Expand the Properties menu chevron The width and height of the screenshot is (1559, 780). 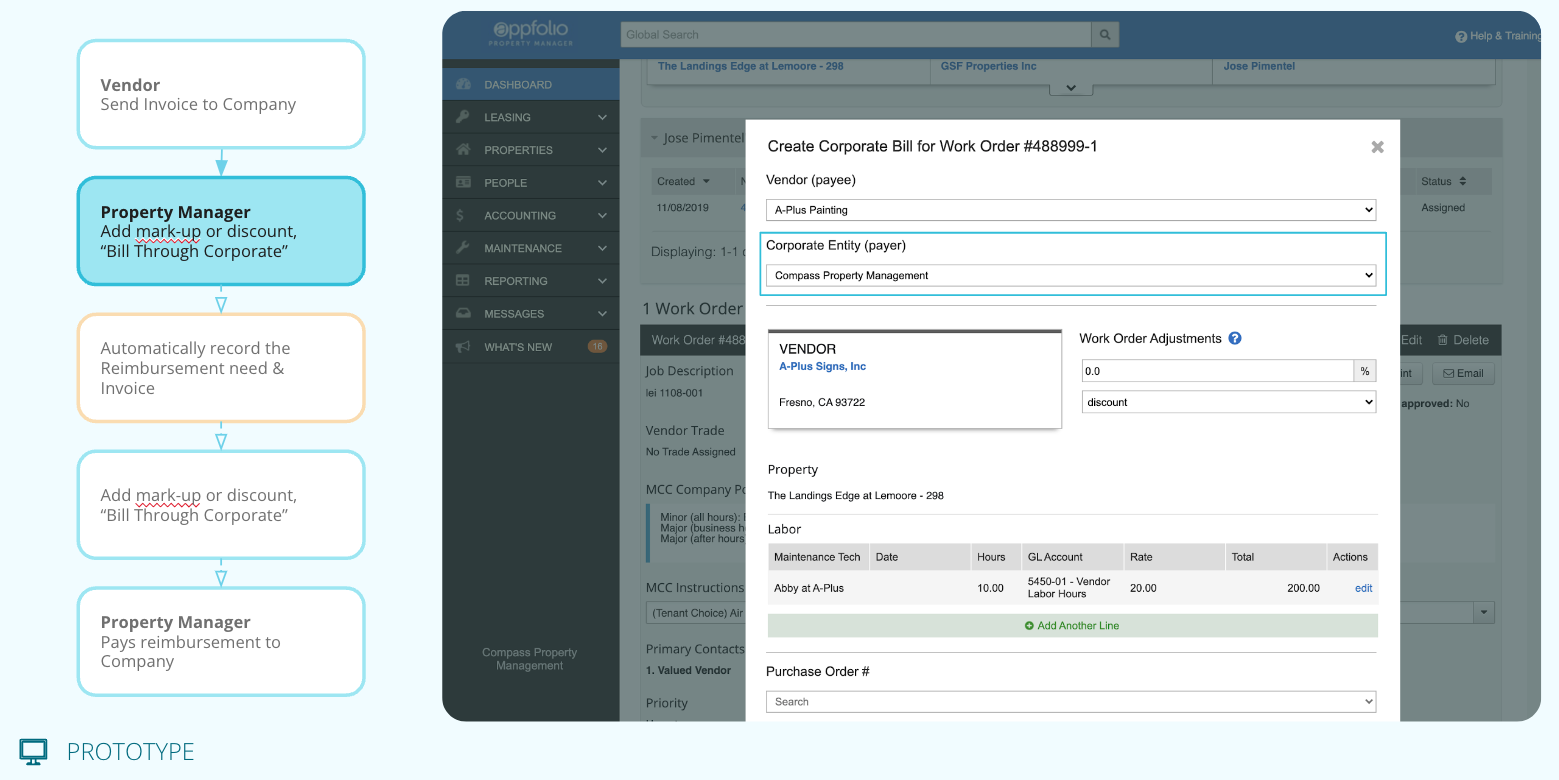click(602, 150)
